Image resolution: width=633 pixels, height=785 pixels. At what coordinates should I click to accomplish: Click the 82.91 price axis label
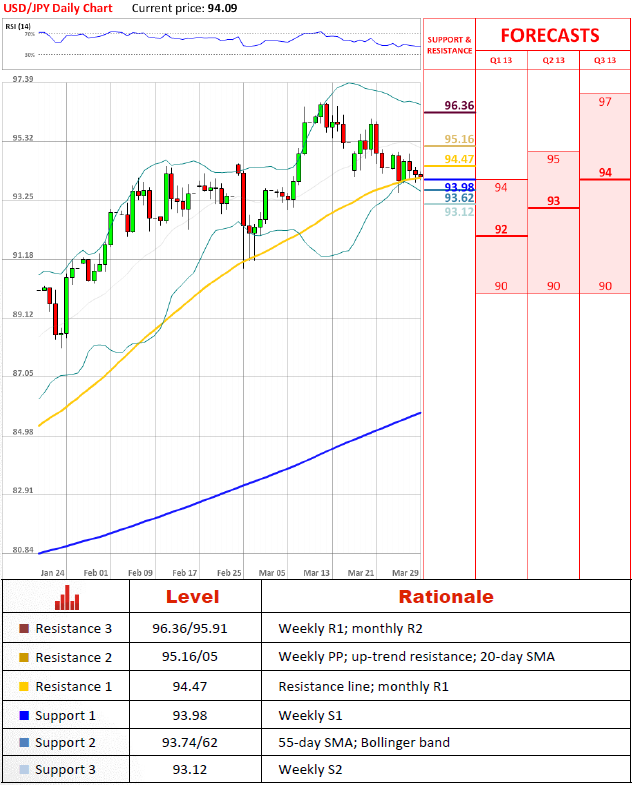pyautogui.click(x=23, y=491)
